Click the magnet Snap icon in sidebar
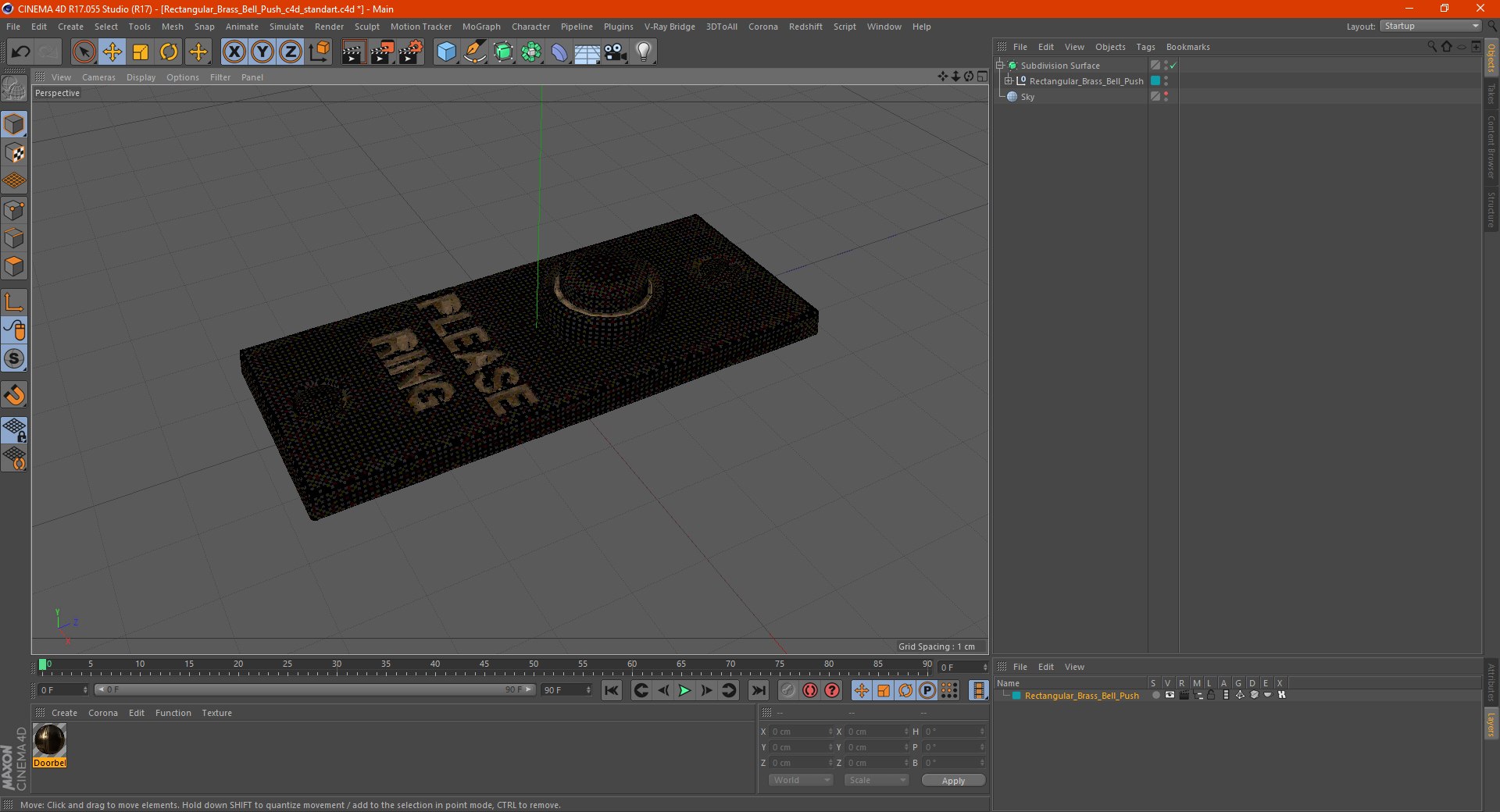Screen dimensions: 1500x812 pos(15,395)
